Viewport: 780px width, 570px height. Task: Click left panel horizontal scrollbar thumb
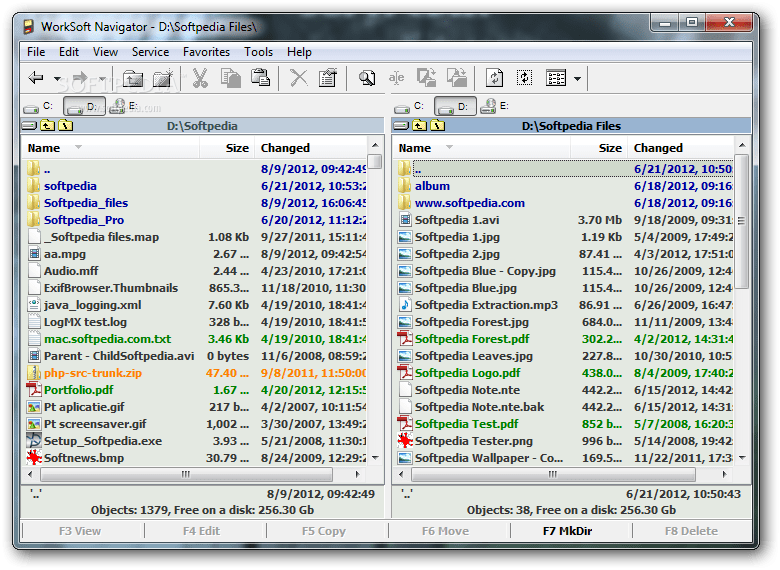click(186, 475)
